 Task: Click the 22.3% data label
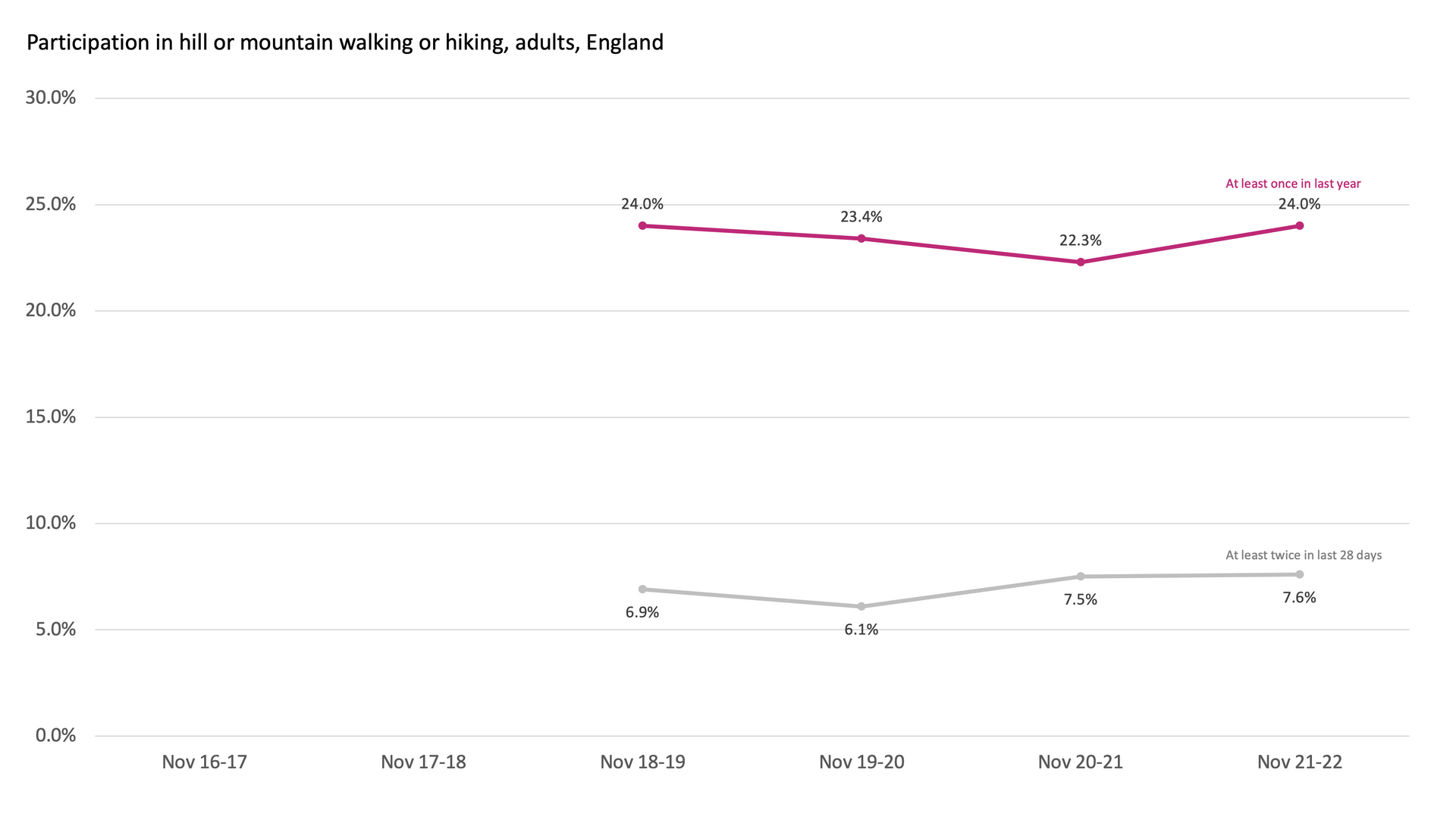tap(1080, 240)
